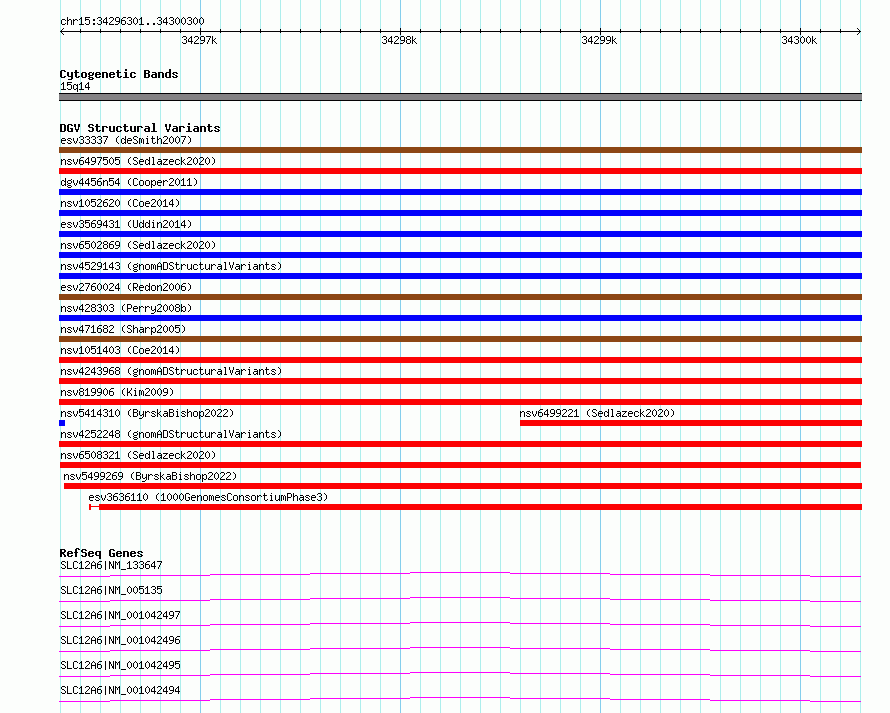Click the red bar under nsv6499221

coord(691,423)
